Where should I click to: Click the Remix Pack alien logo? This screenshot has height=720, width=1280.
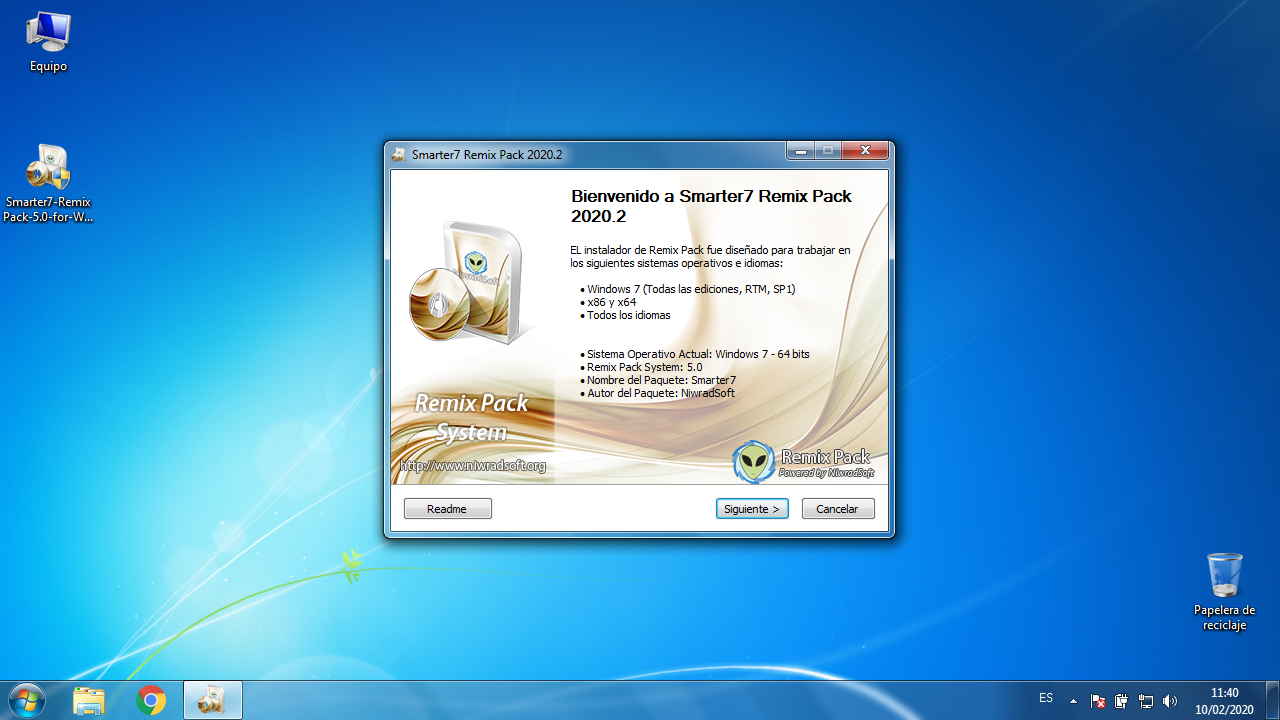(x=753, y=462)
